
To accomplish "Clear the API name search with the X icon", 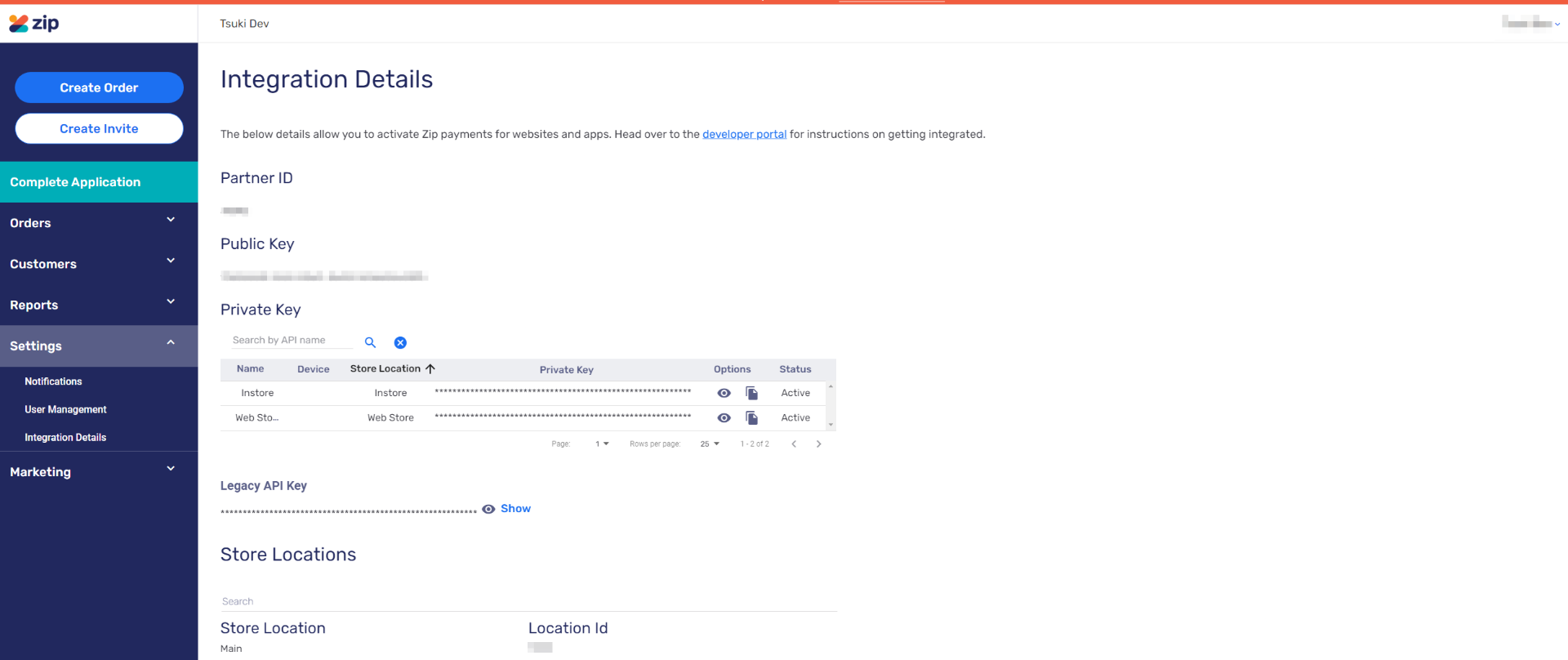I will coord(400,342).
